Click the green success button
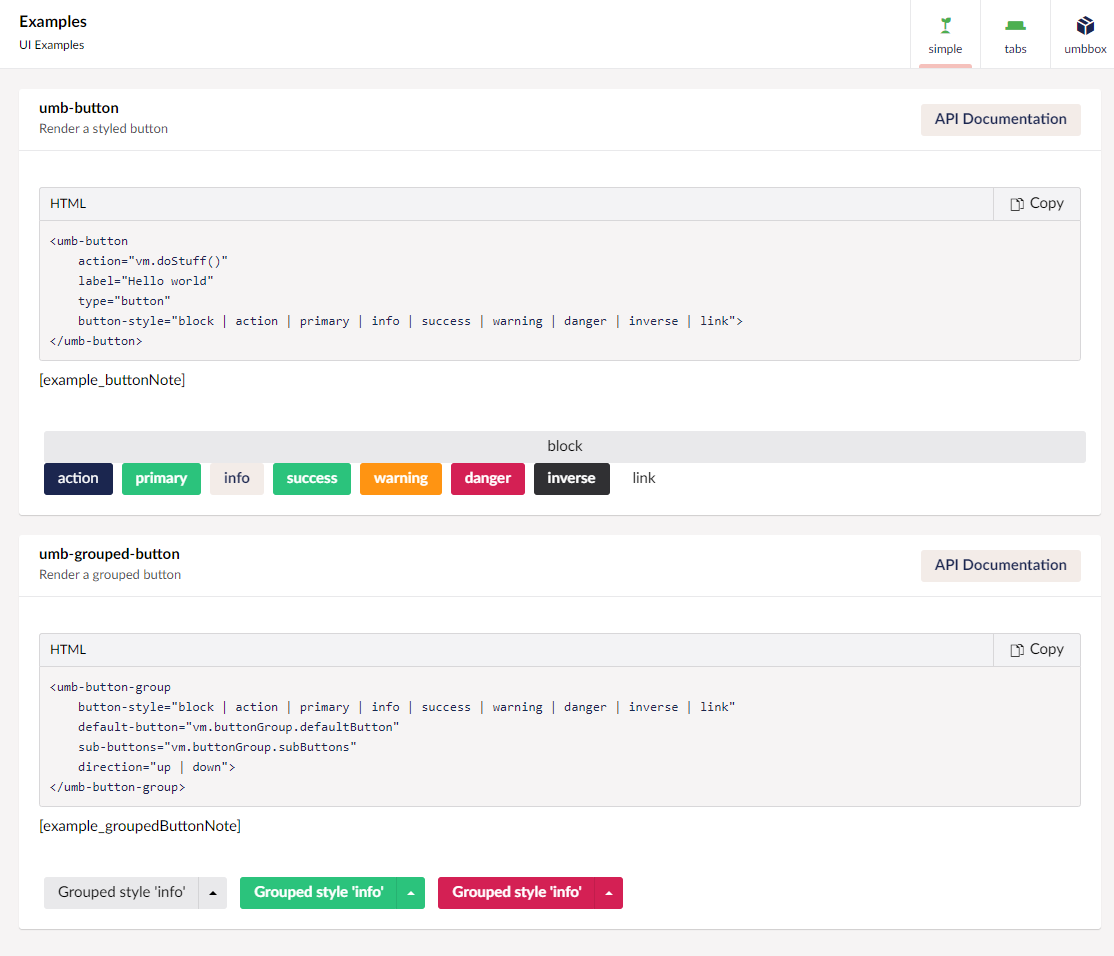Viewport: 1114px width, 956px height. click(x=312, y=479)
